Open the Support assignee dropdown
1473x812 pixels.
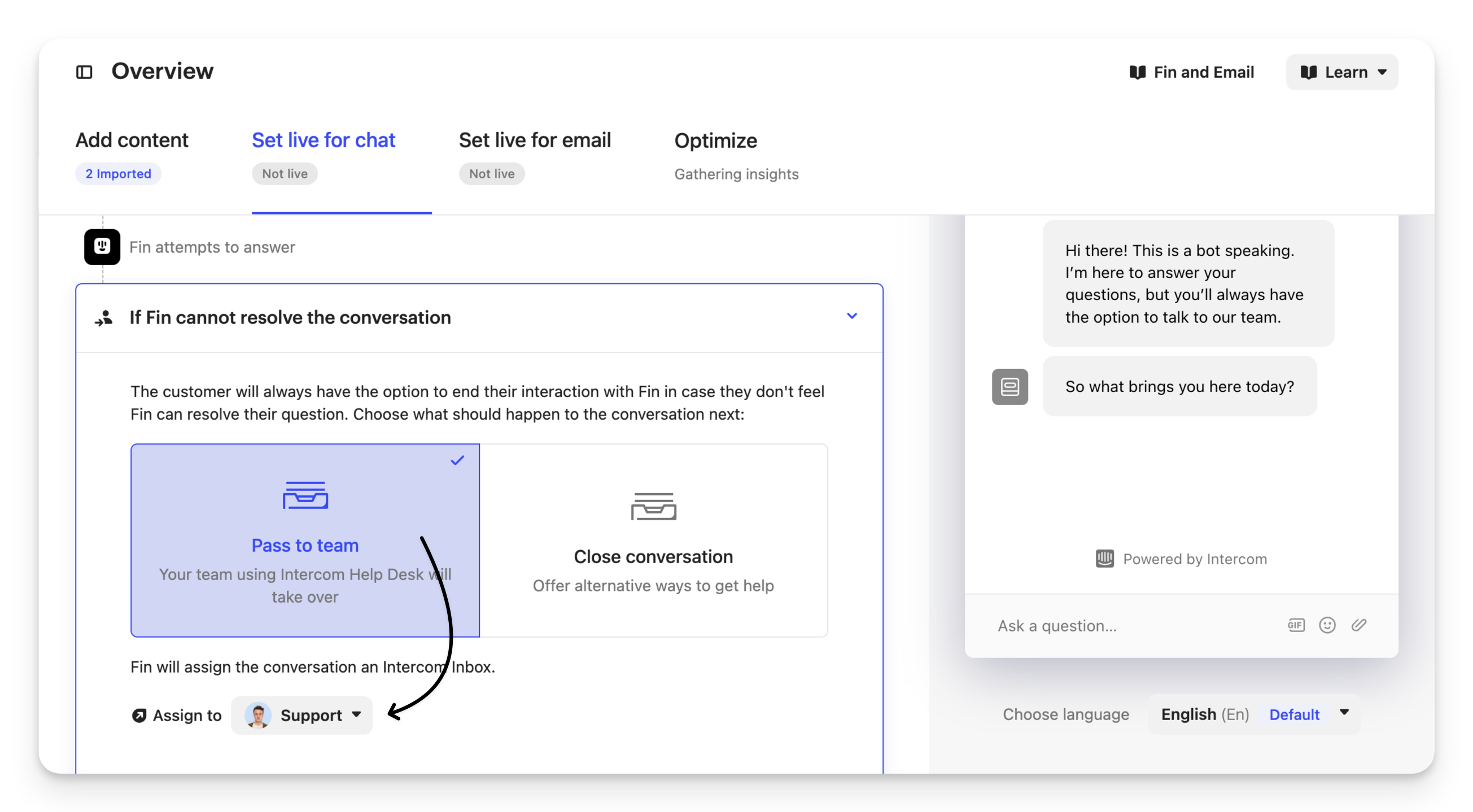(301, 715)
